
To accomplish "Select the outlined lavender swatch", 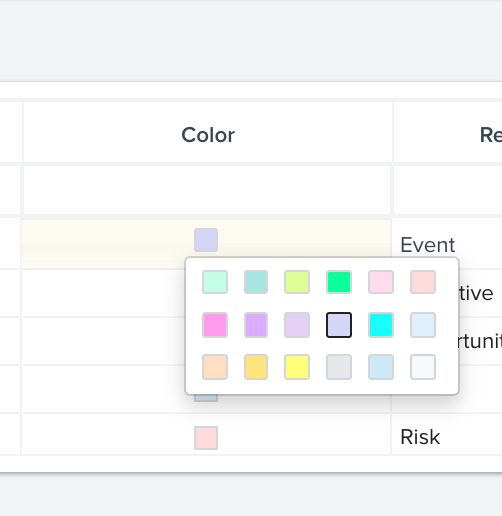I will (339, 325).
